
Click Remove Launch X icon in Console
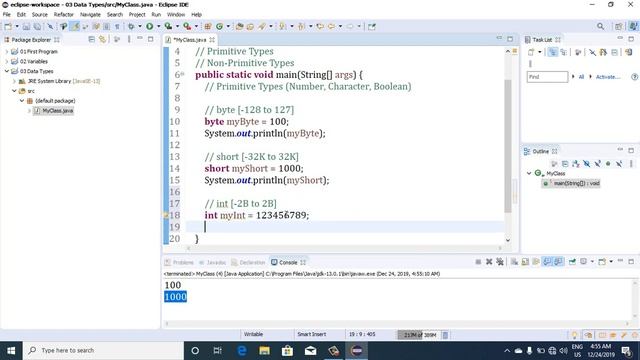(489, 262)
